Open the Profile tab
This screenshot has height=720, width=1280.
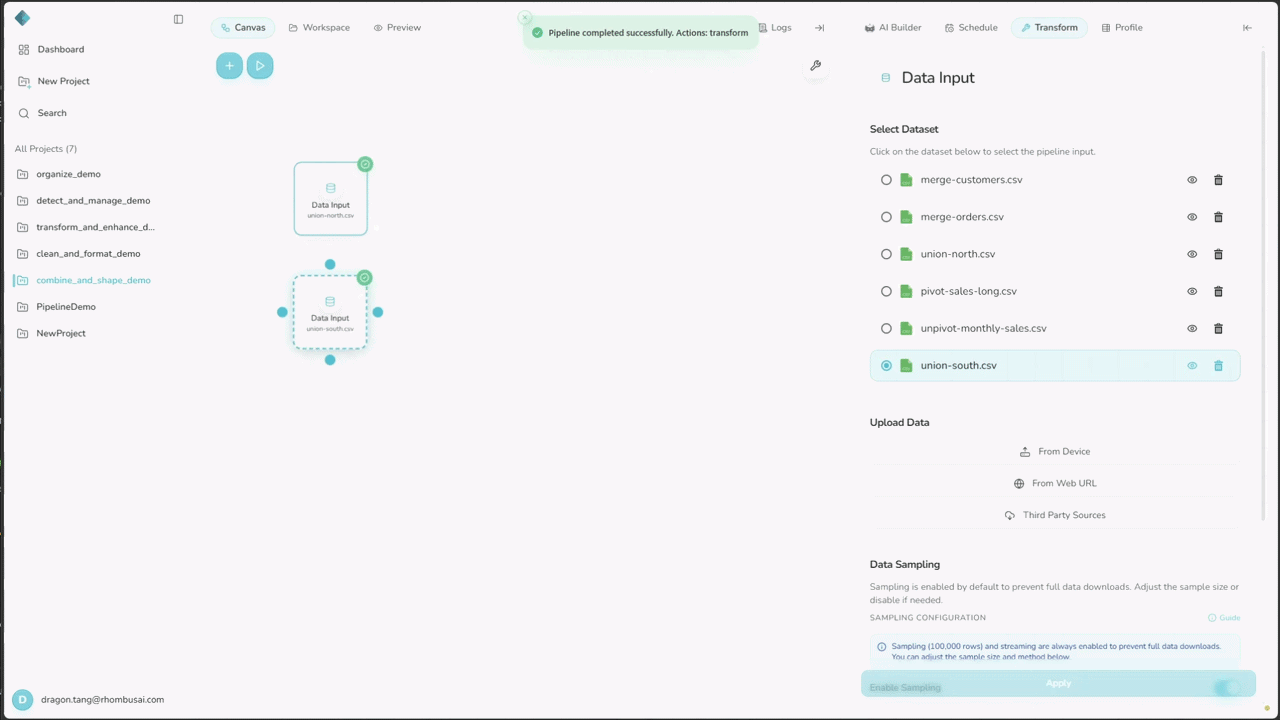[1122, 28]
